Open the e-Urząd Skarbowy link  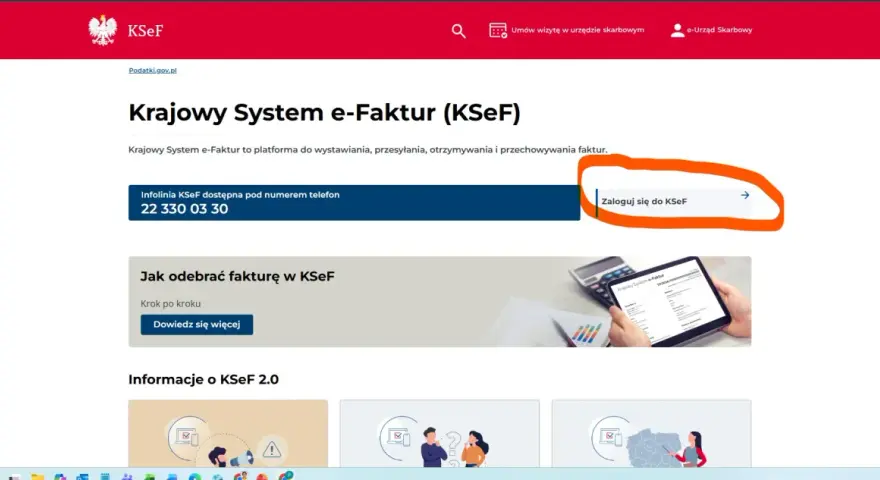pyautogui.click(x=711, y=30)
